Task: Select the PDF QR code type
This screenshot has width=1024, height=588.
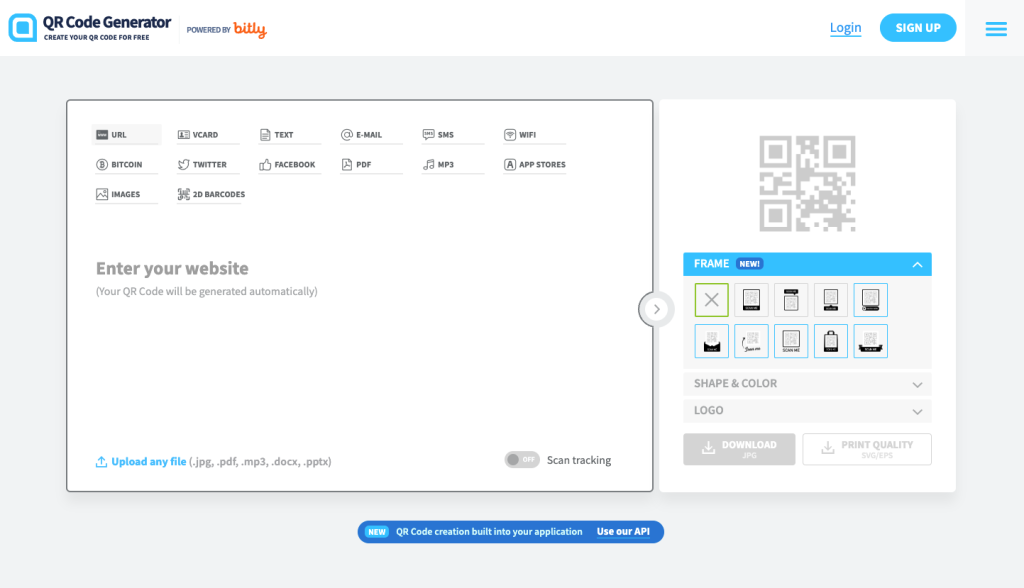Action: (x=367, y=164)
